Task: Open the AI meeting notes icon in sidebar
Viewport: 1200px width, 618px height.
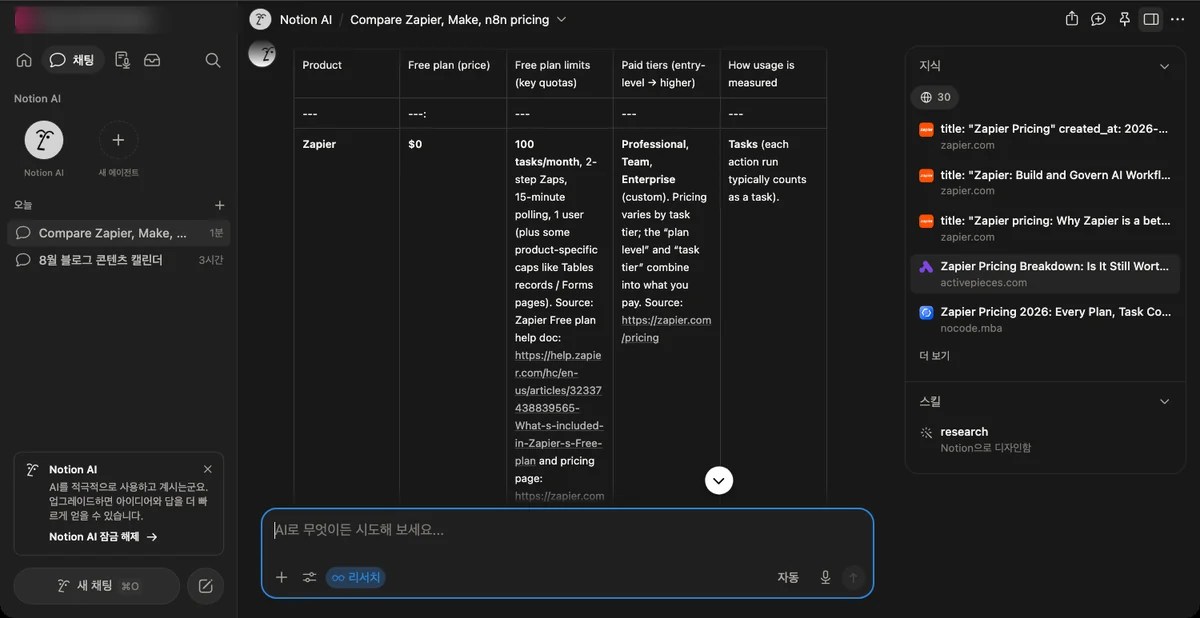Action: click(x=122, y=60)
